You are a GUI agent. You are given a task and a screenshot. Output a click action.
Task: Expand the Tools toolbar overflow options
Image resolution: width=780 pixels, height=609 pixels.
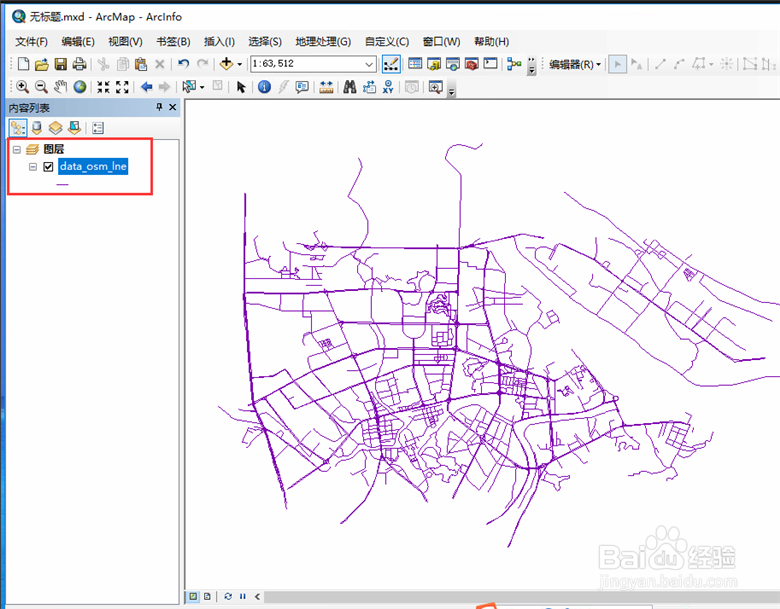point(451,89)
